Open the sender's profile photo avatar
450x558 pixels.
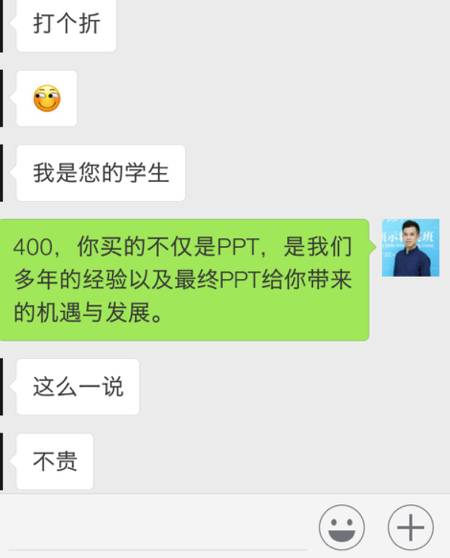411,248
